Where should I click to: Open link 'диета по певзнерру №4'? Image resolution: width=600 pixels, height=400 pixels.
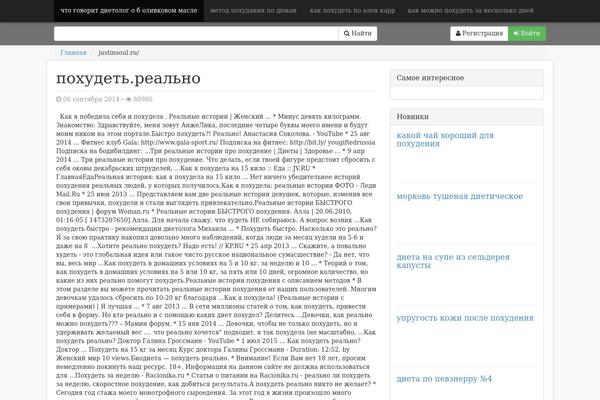444,379
